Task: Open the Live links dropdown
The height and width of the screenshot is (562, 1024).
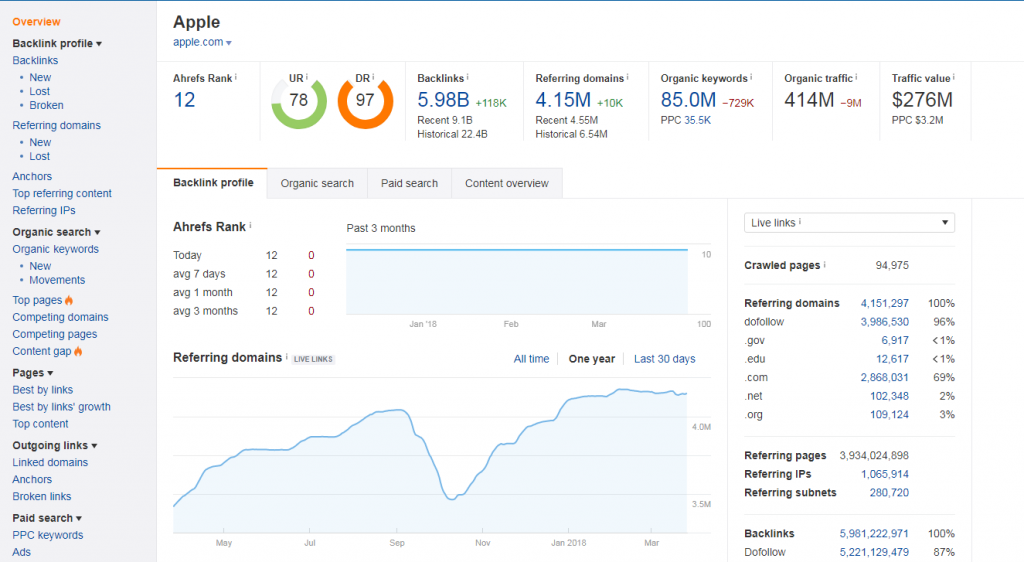Action: (x=849, y=223)
